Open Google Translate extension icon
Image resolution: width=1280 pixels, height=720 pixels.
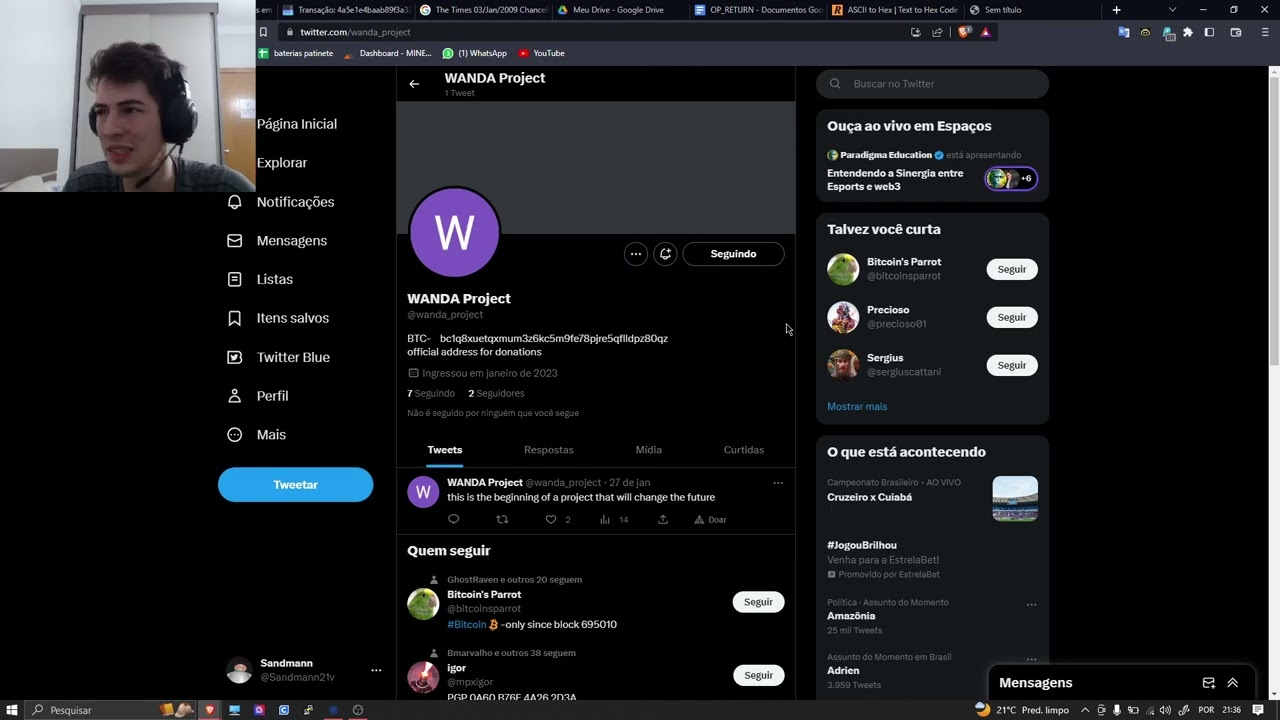pos(1124,32)
